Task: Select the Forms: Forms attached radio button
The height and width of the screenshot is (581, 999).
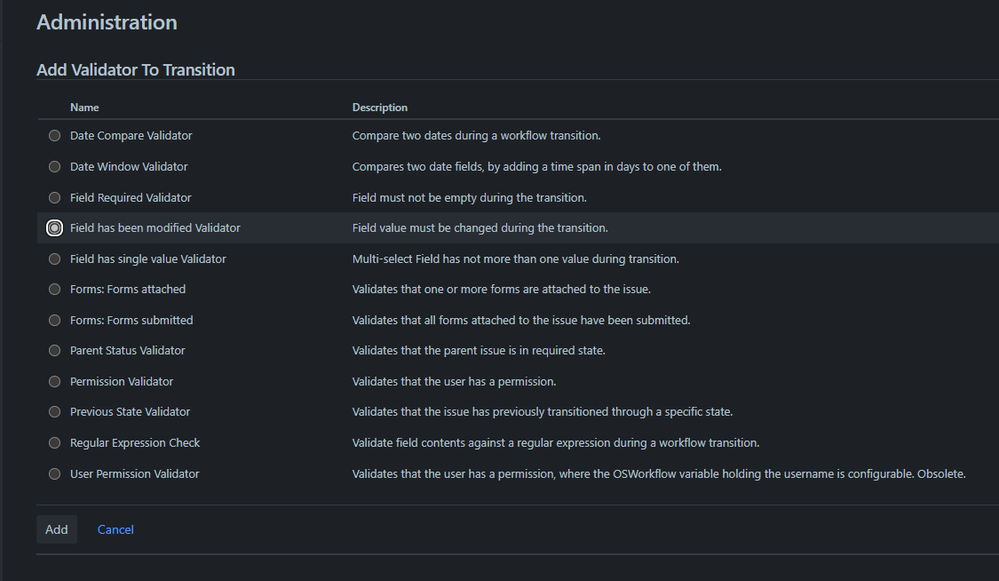Action: click(x=54, y=290)
